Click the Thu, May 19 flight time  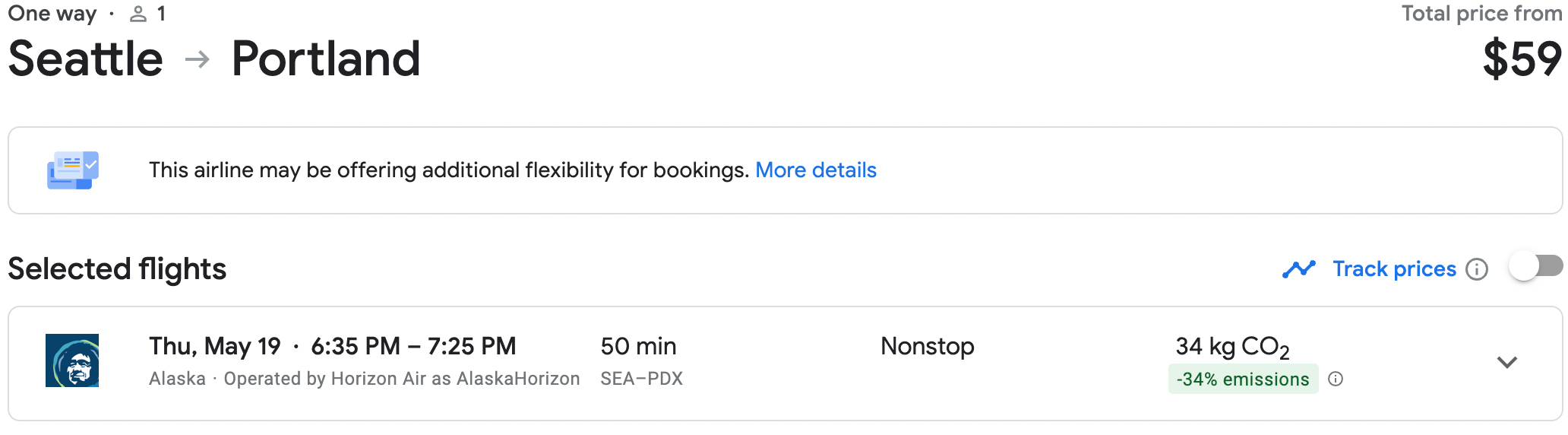(x=333, y=346)
